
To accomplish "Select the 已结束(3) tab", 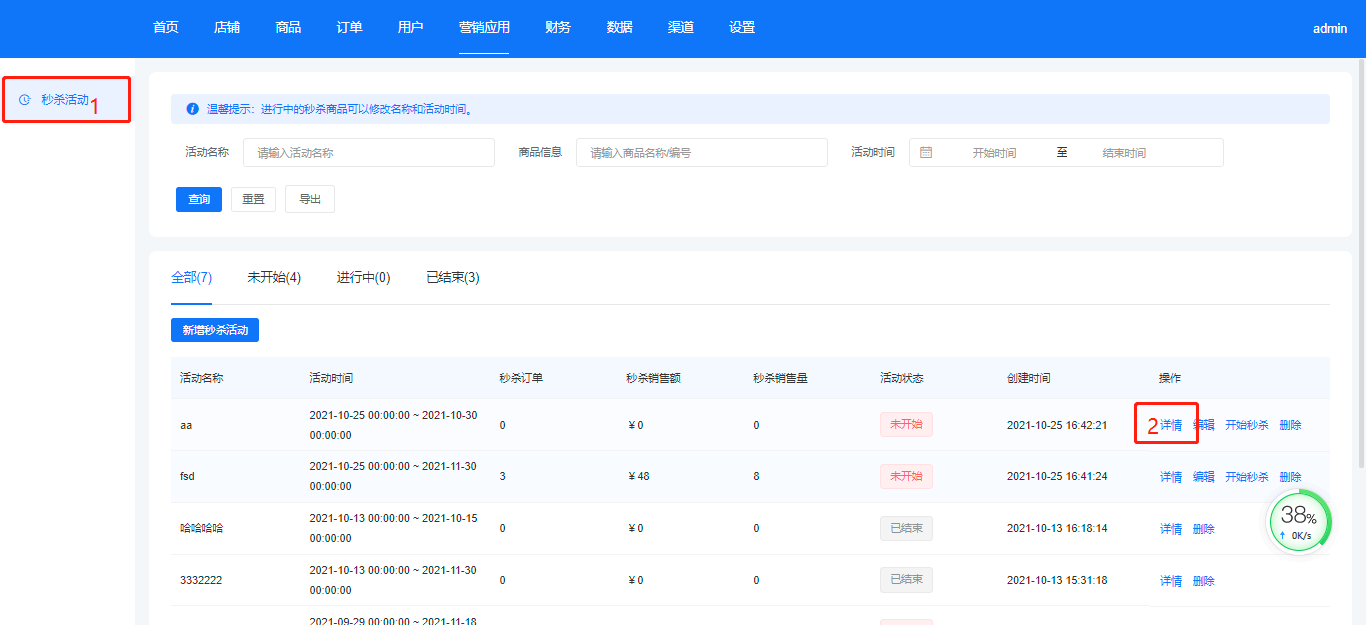I will coord(452,278).
